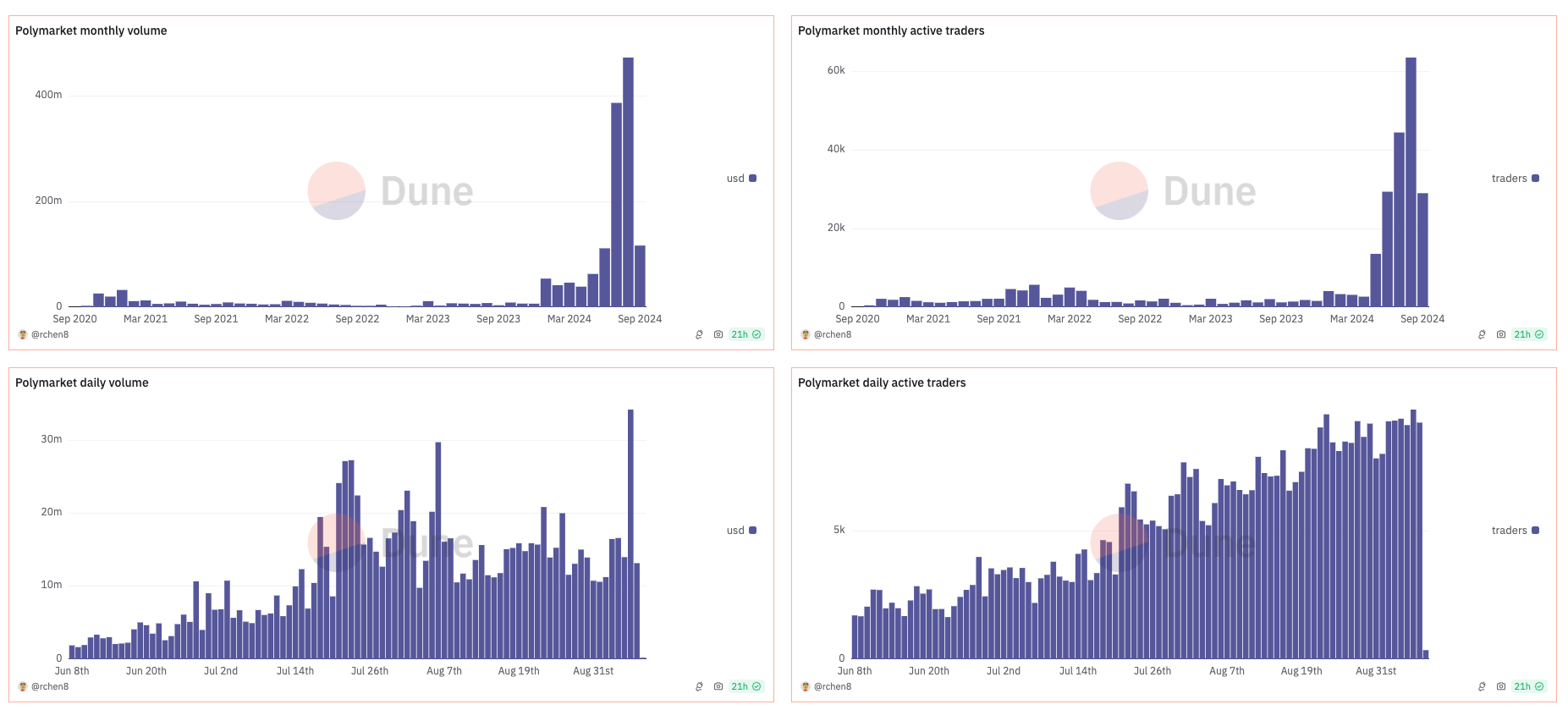Click @rchen8 avatar under daily volume chart
Image resolution: width=1568 pixels, height=710 pixels.
pos(23,686)
